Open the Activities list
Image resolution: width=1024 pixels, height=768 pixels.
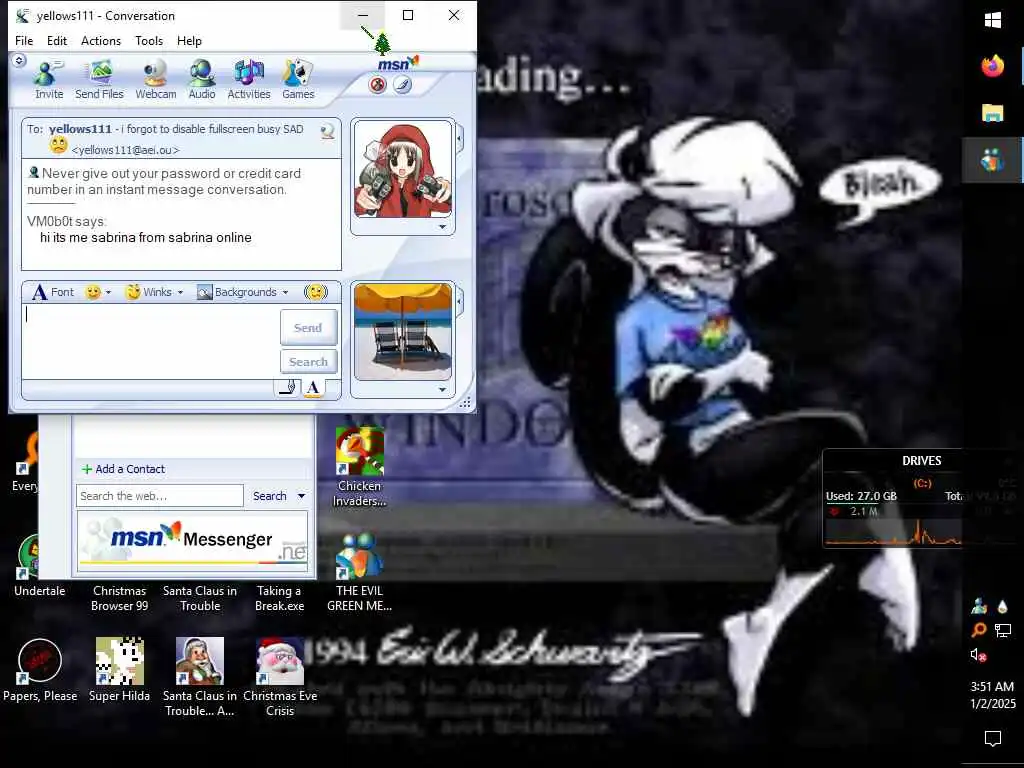coord(249,79)
